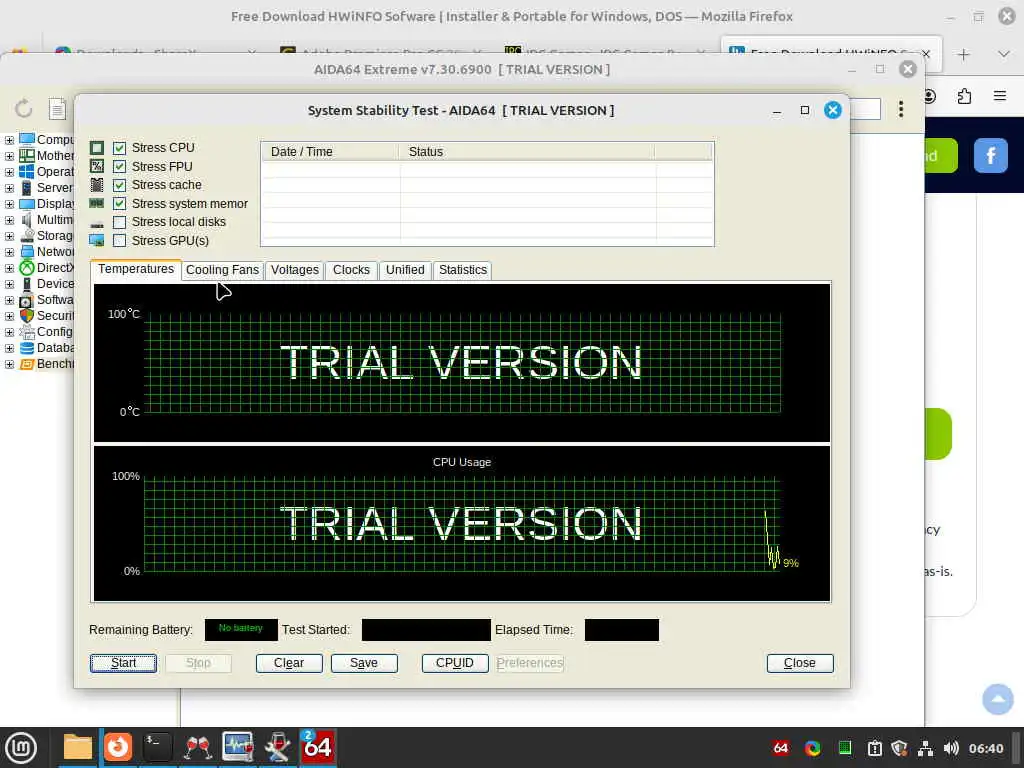This screenshot has width=1024, height=768.
Task: Expand the Network tree node
Action: point(9,252)
